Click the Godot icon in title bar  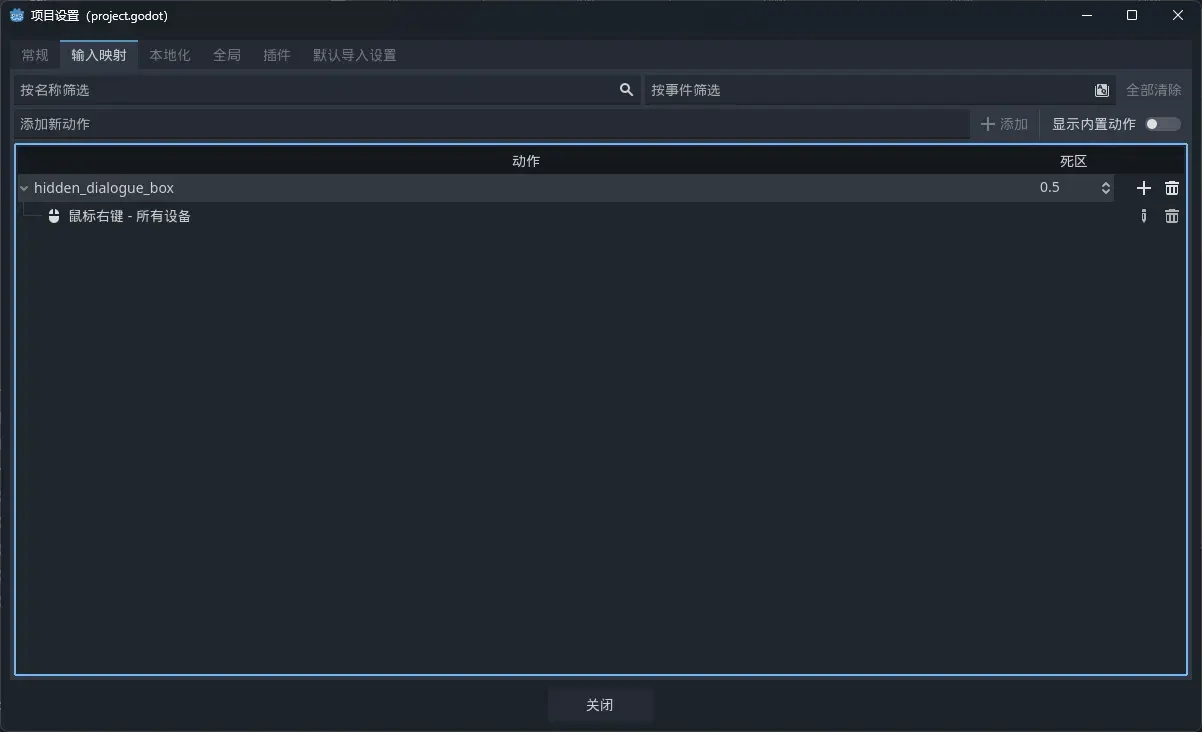17,15
